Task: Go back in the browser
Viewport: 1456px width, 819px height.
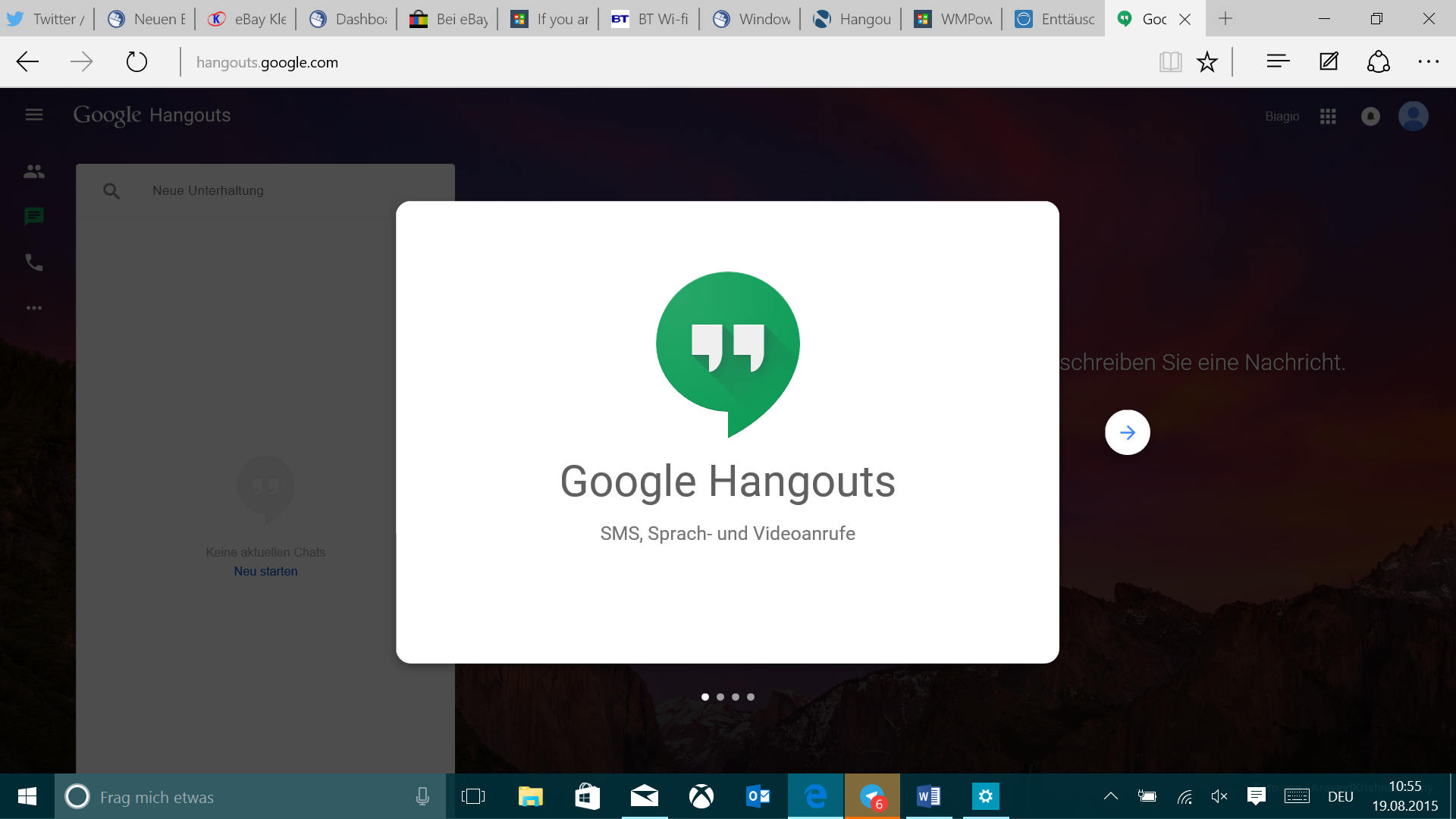Action: coord(27,61)
